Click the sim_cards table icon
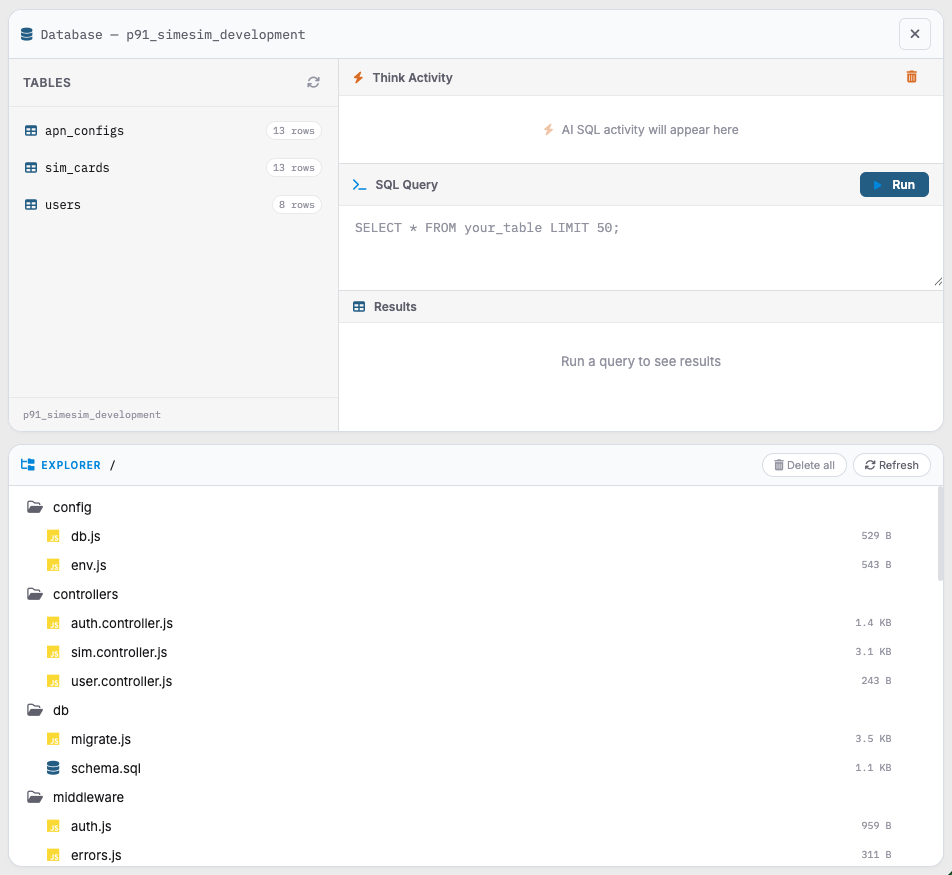 coord(31,168)
